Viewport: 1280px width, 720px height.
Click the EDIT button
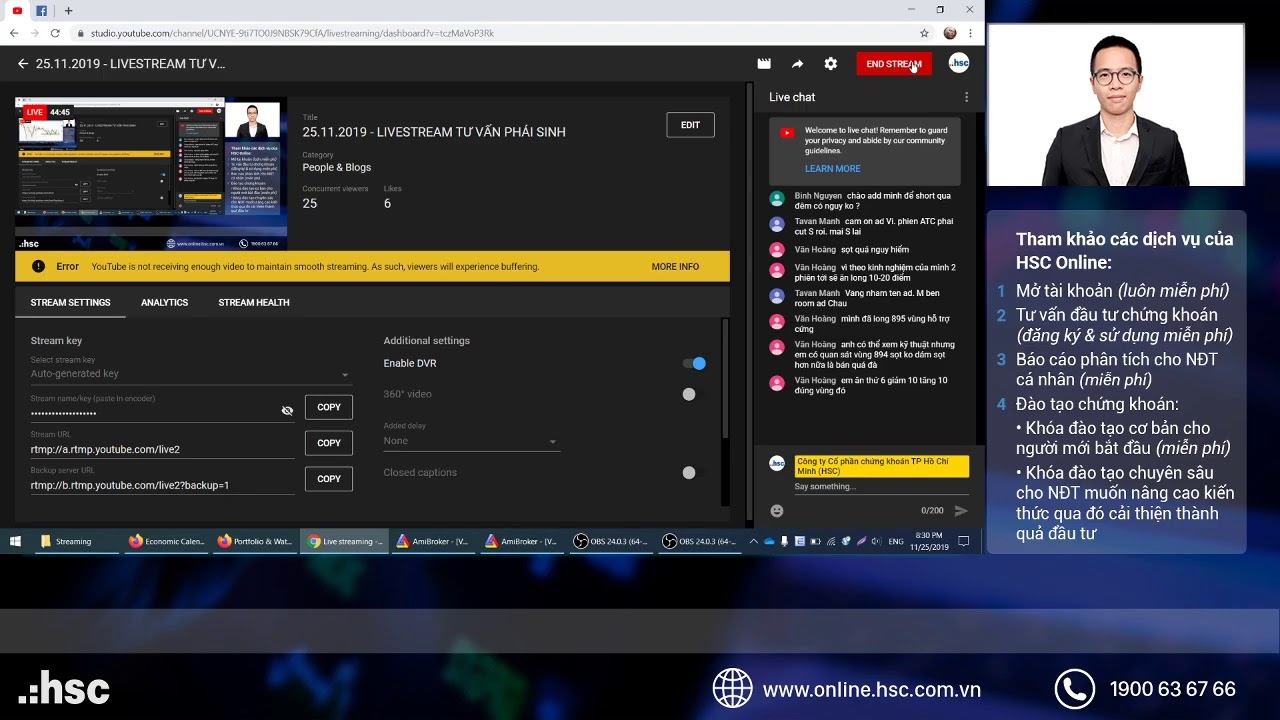(x=690, y=125)
